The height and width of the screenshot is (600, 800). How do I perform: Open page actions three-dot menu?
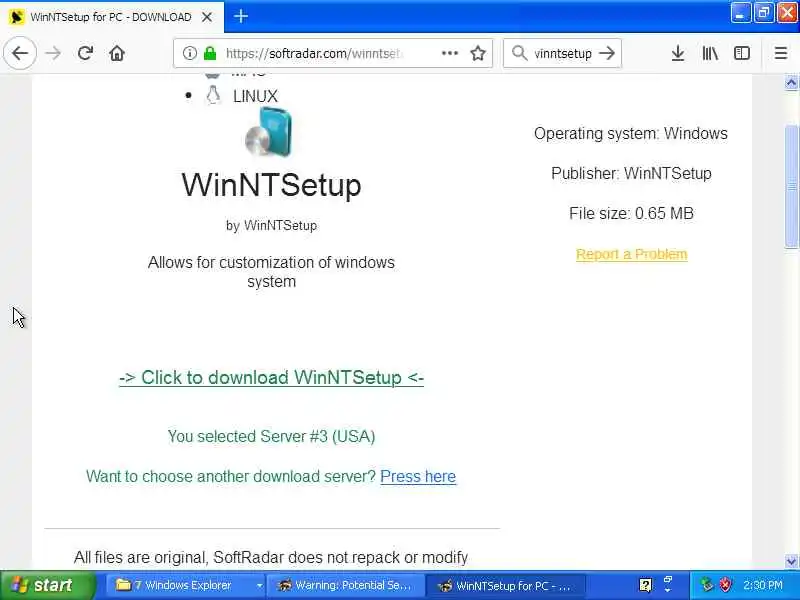(x=449, y=53)
